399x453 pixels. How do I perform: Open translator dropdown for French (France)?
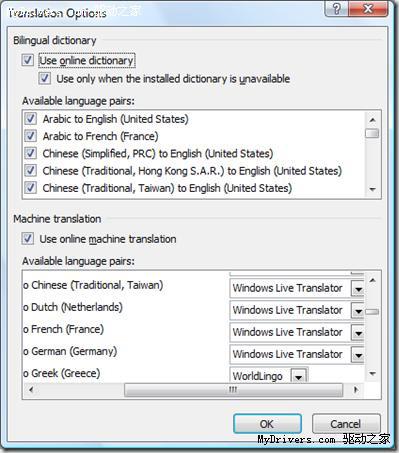pos(358,332)
